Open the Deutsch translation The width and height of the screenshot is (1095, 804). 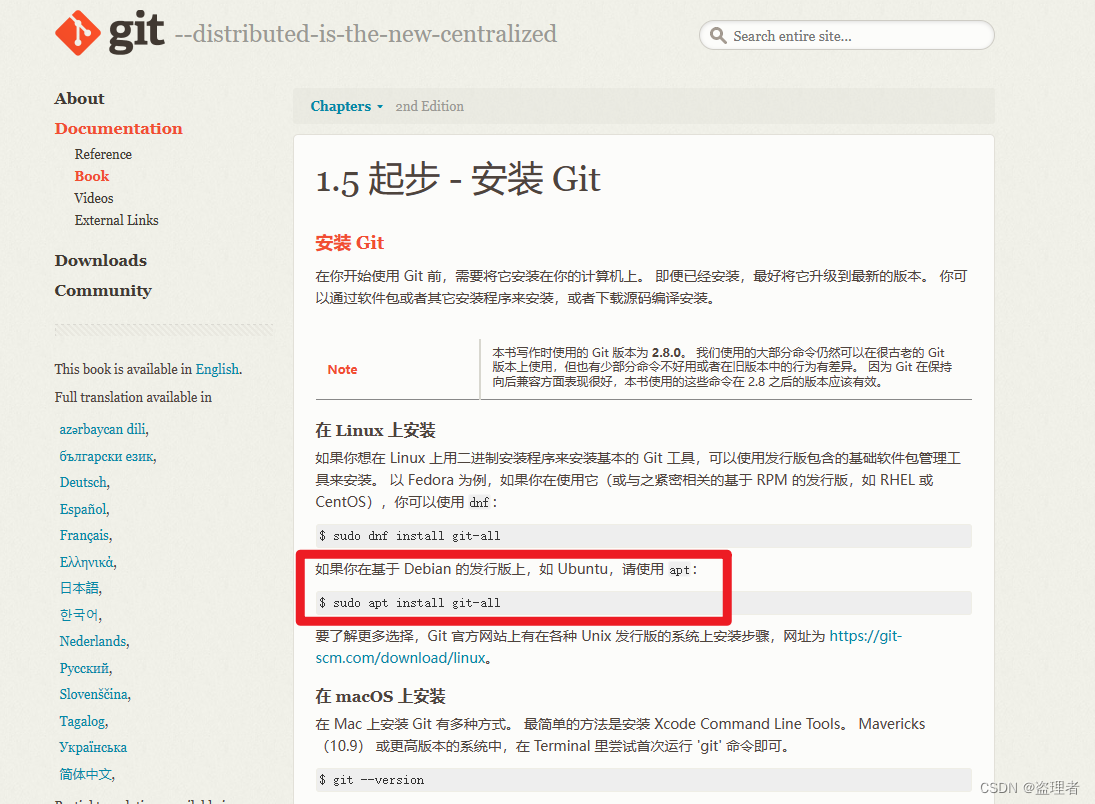coord(83,482)
